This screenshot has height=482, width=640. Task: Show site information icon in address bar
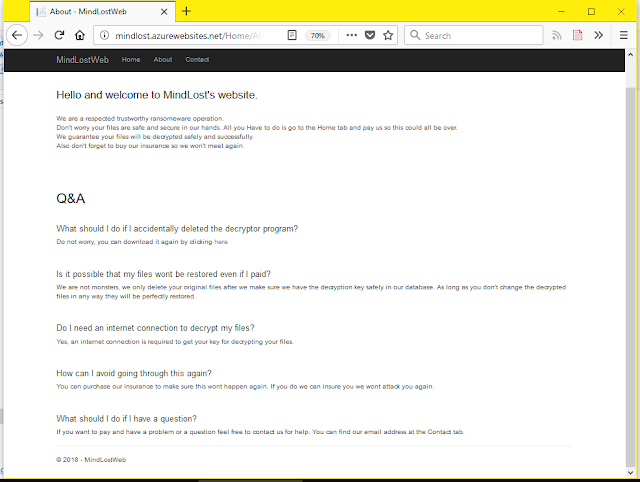pyautogui.click(x=104, y=36)
